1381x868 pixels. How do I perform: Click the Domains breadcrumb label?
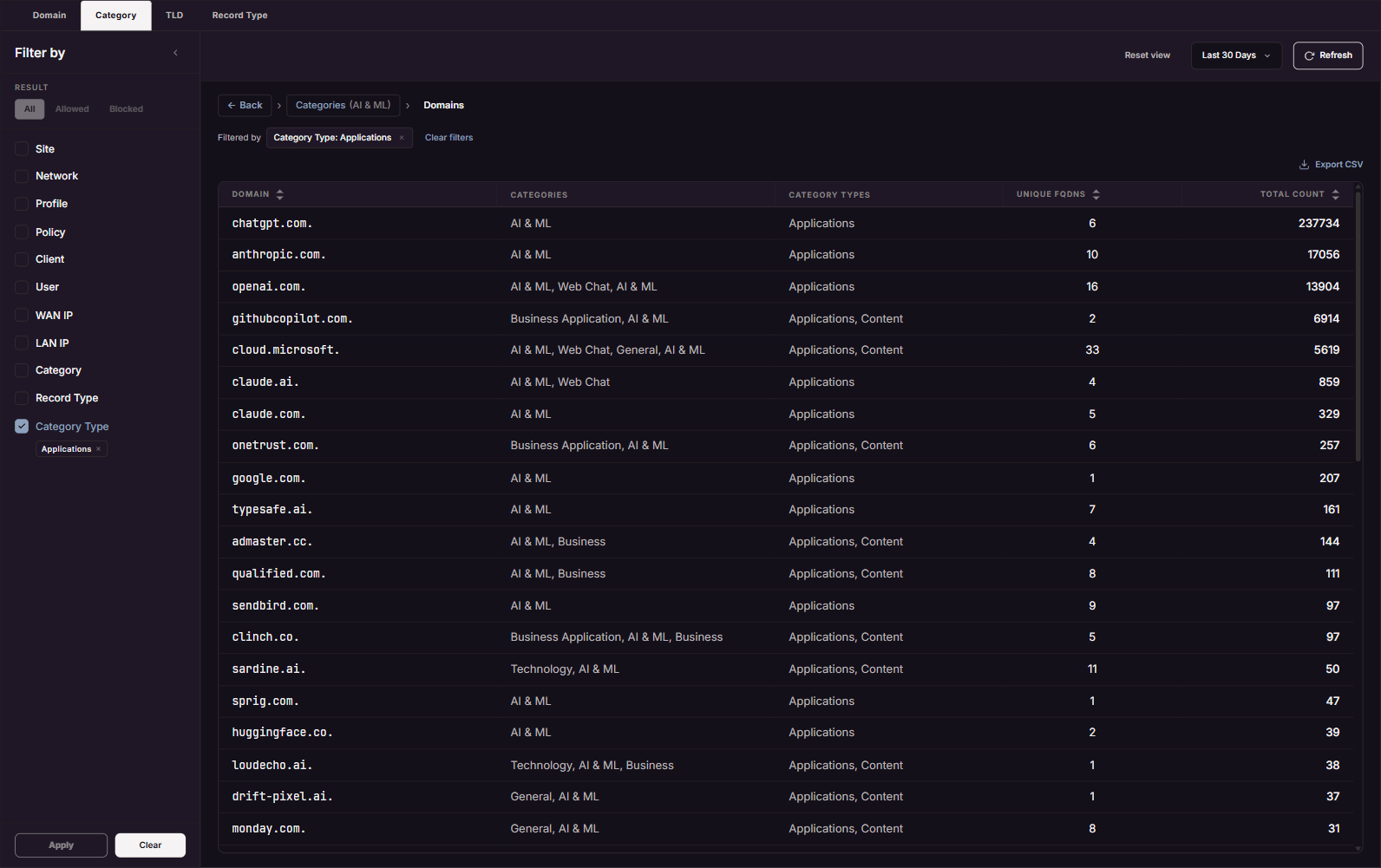[x=443, y=106]
